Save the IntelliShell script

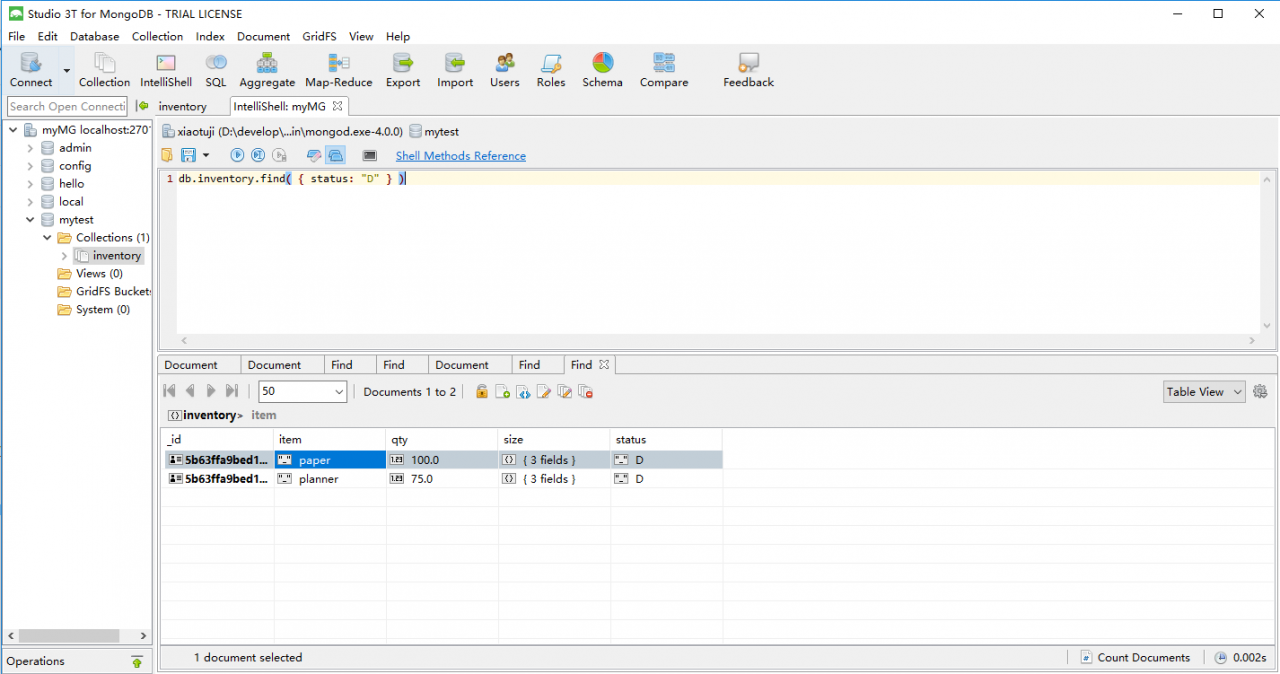(188, 155)
